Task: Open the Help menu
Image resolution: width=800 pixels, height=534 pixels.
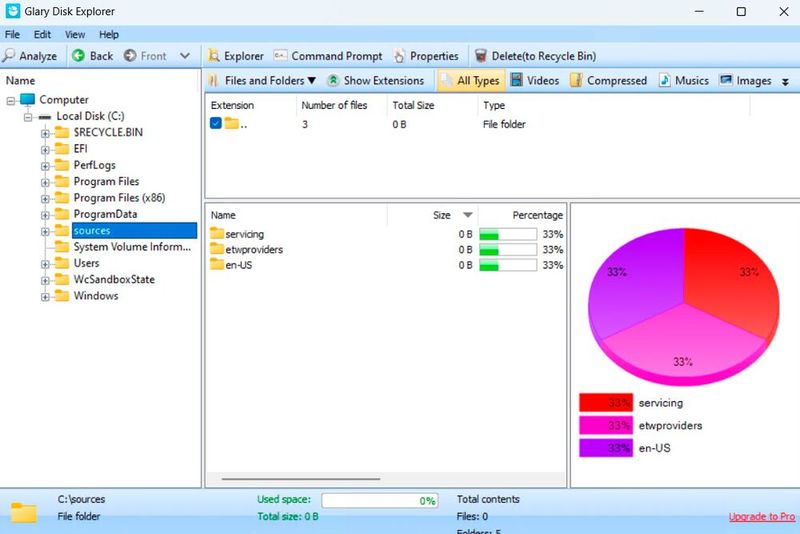Action: 109,35
